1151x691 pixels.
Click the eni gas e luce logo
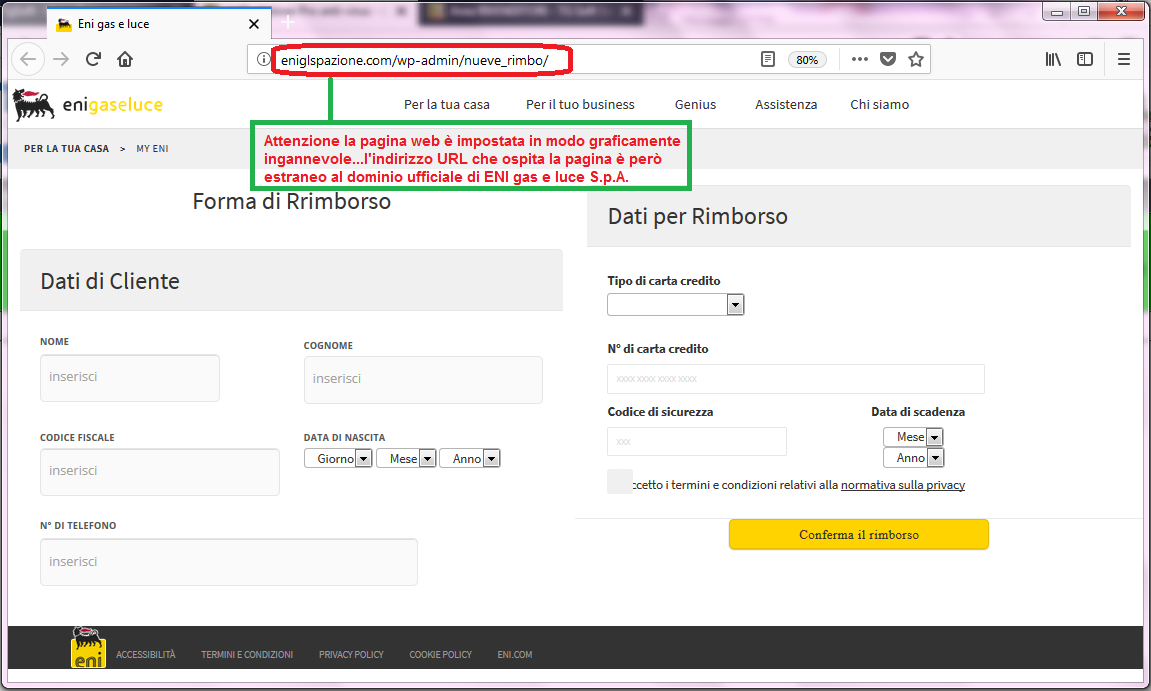(x=88, y=105)
